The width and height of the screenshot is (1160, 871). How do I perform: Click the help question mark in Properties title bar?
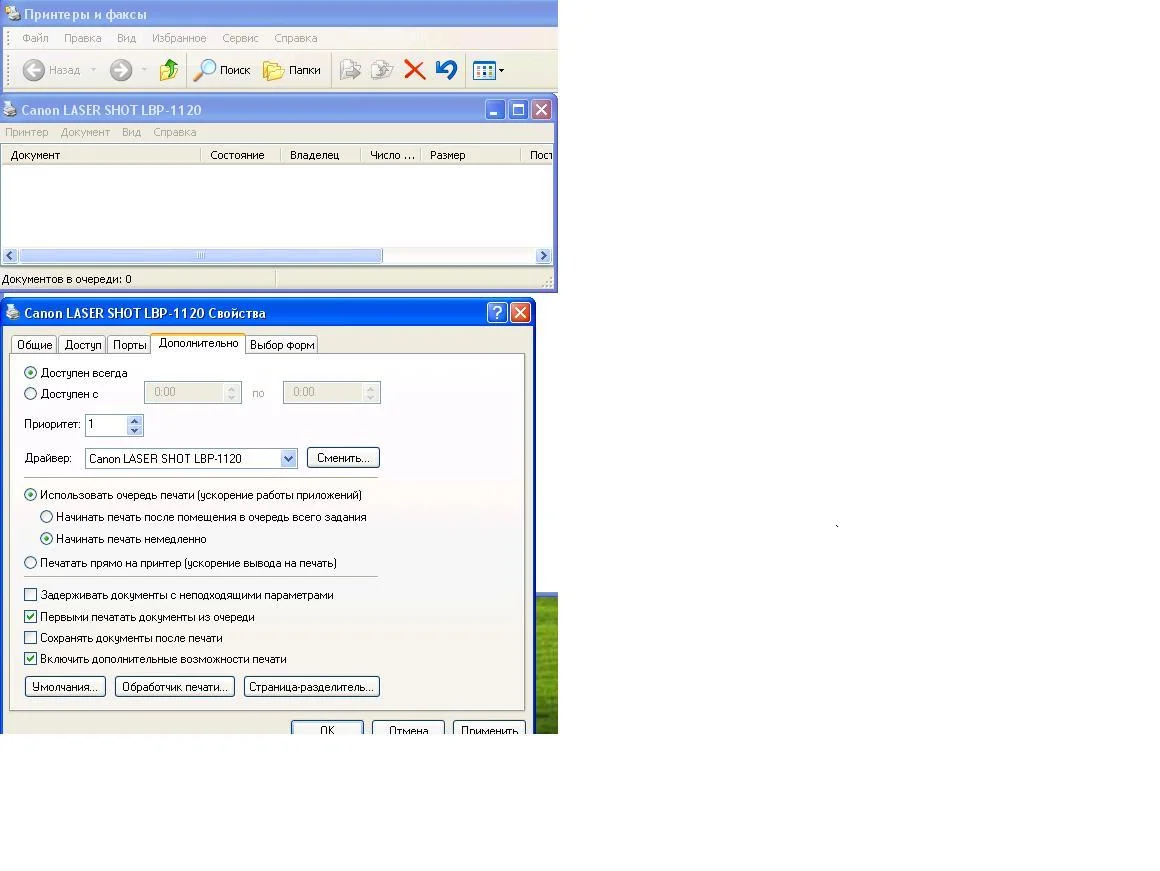[496, 312]
